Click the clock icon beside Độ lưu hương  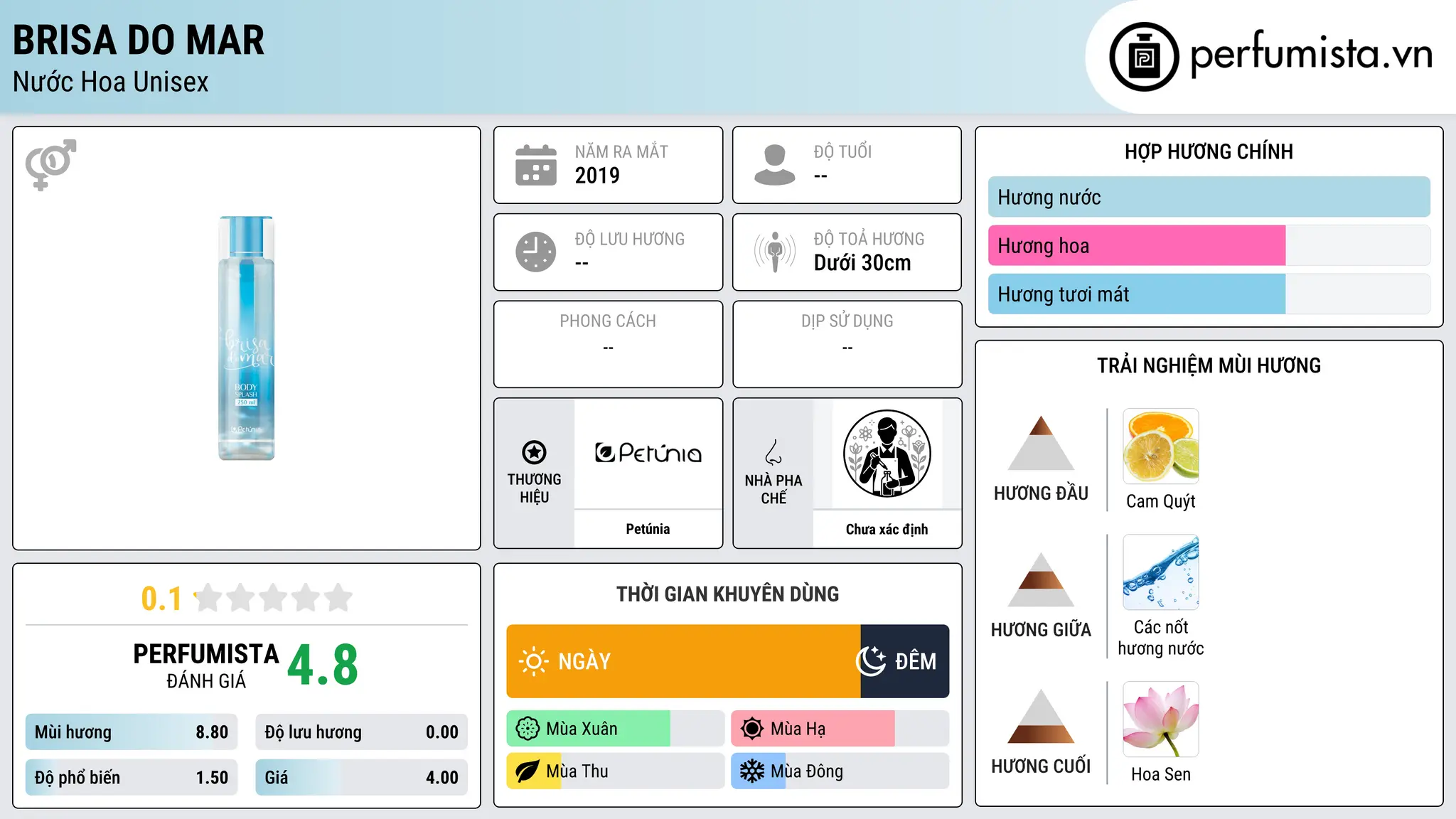coord(536,252)
